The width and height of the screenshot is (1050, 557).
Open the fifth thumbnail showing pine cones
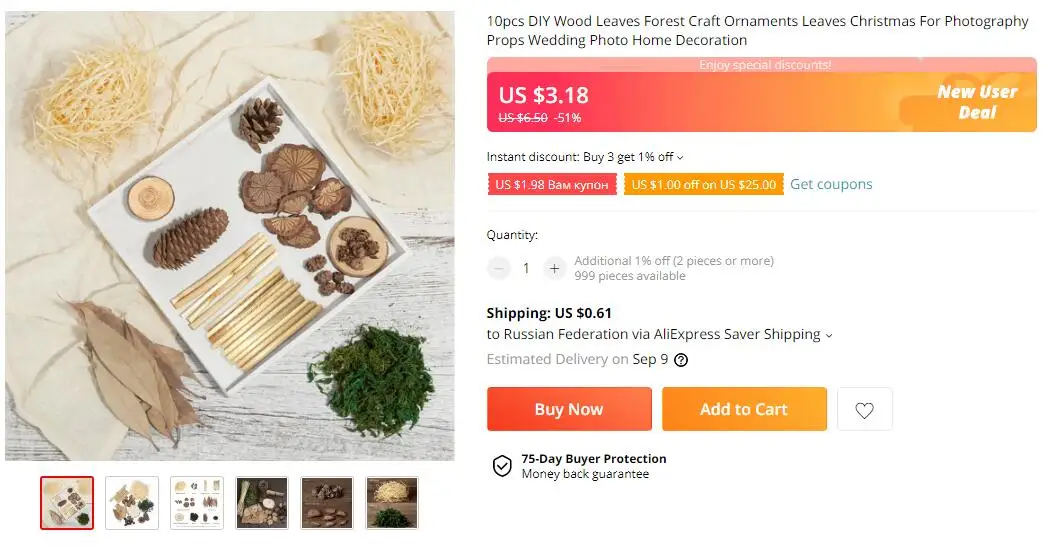pos(327,502)
